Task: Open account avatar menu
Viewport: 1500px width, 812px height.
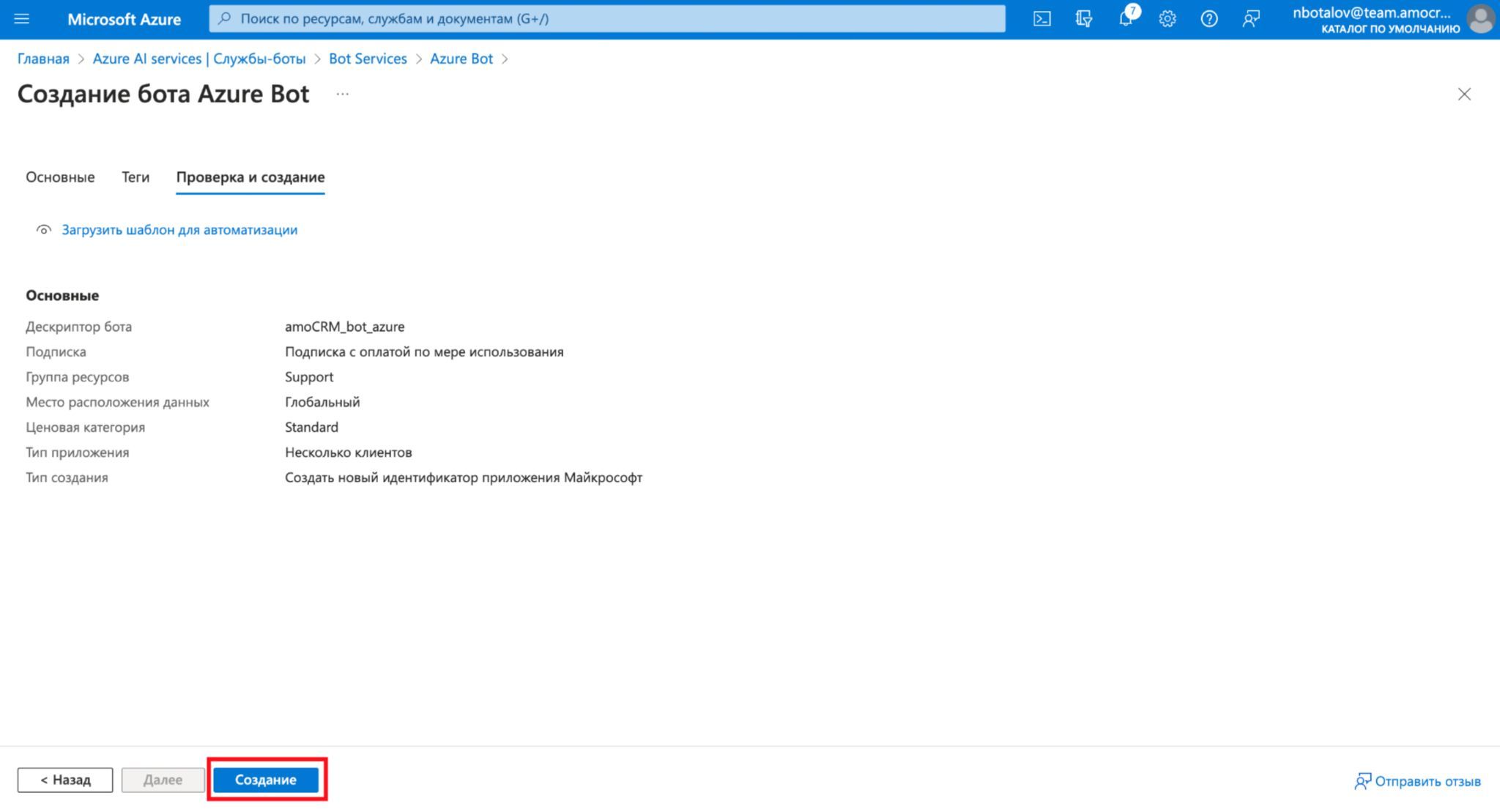Action: pyautogui.click(x=1480, y=19)
